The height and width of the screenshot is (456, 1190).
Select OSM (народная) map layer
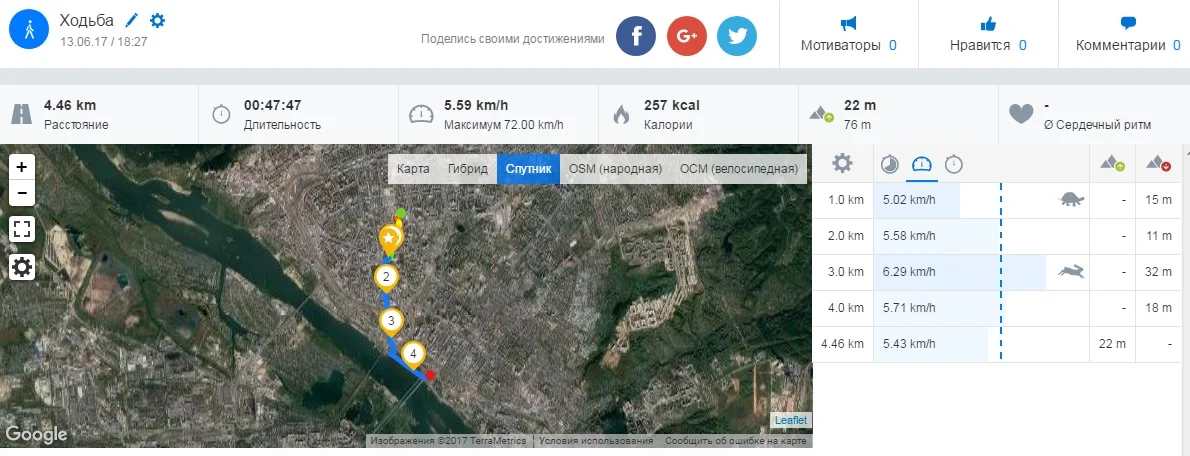pos(615,169)
